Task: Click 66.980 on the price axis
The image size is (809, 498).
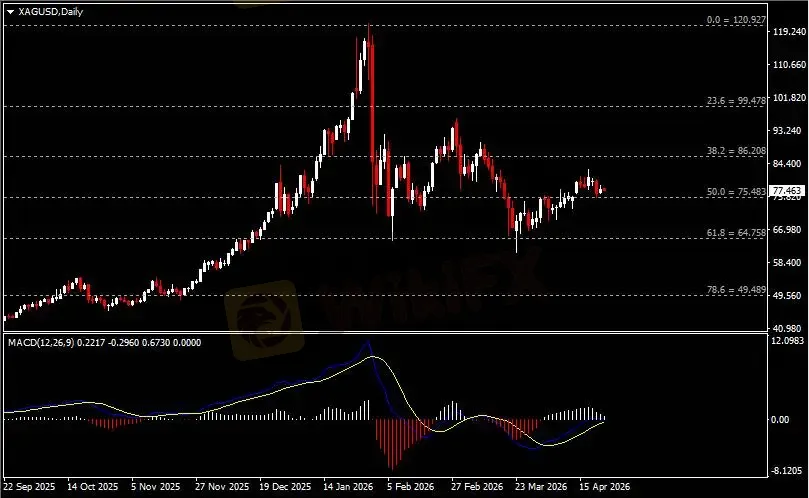Action: [789, 229]
